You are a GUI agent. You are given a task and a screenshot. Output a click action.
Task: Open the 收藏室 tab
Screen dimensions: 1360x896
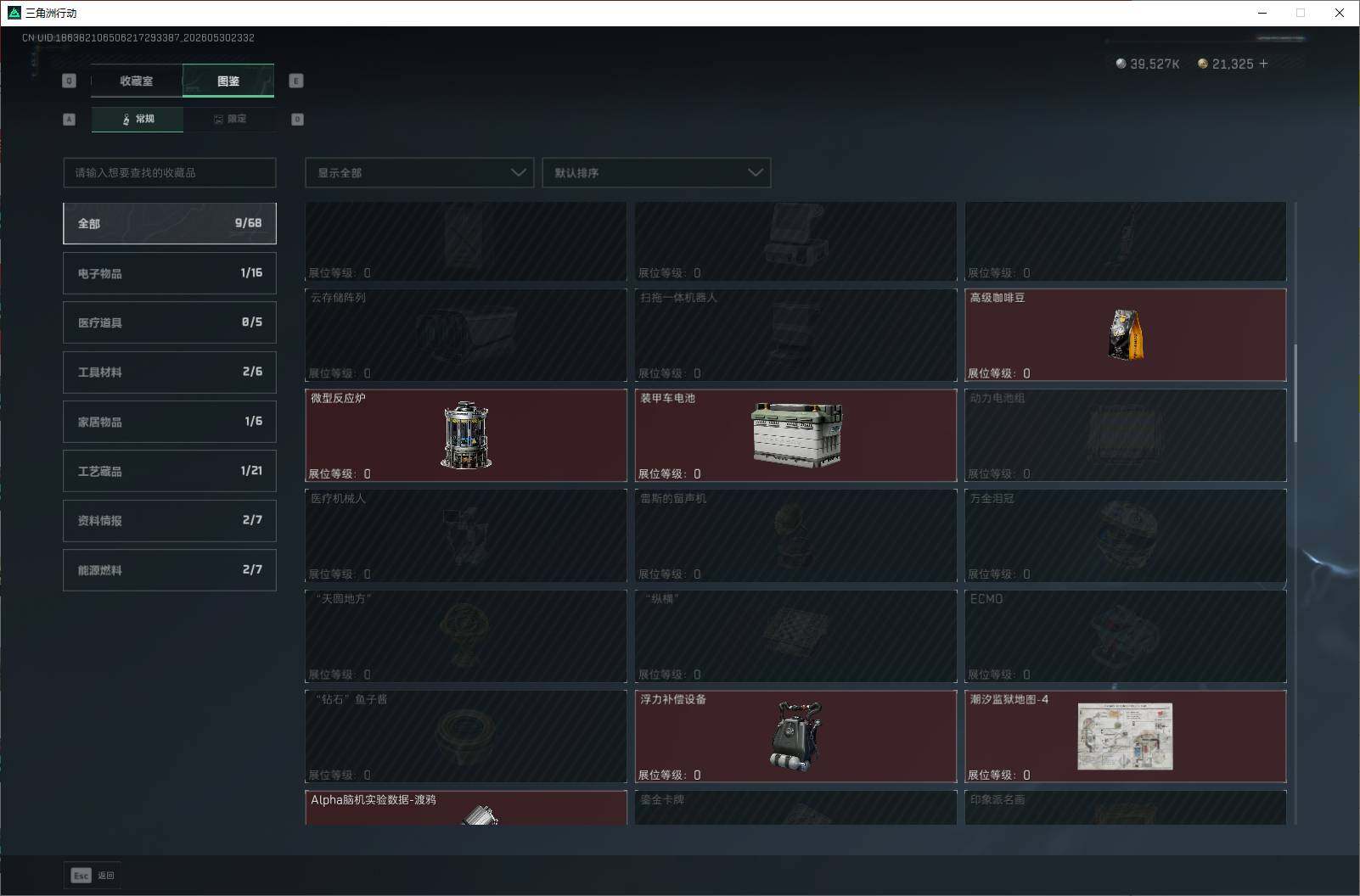(x=137, y=81)
